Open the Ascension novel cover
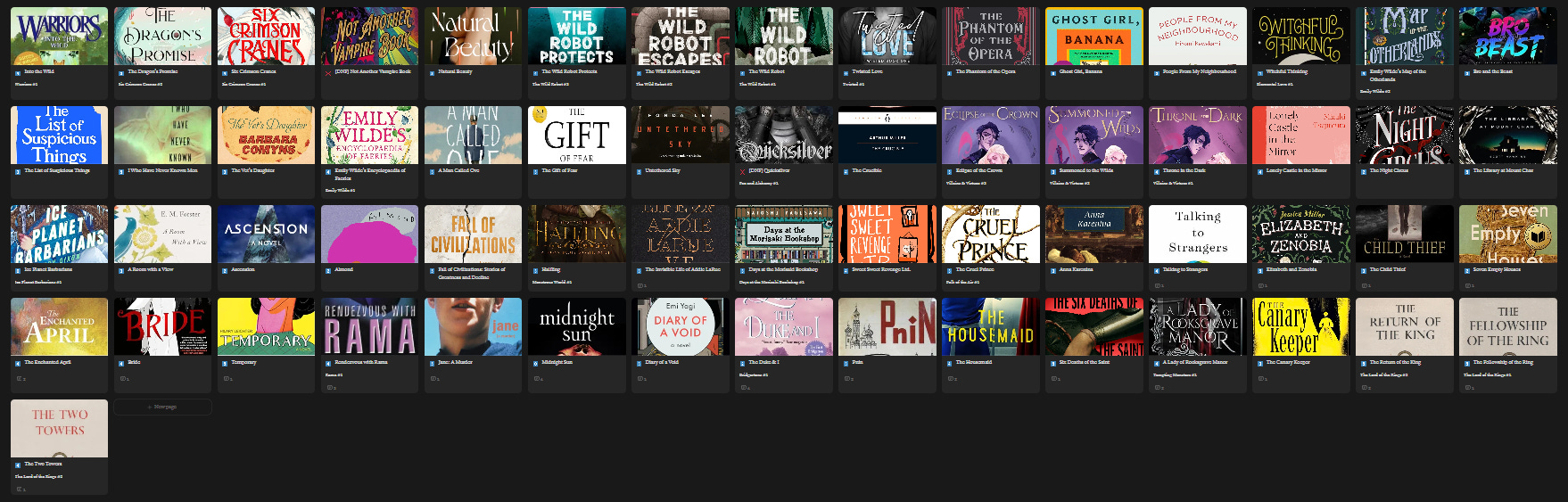 (266, 234)
